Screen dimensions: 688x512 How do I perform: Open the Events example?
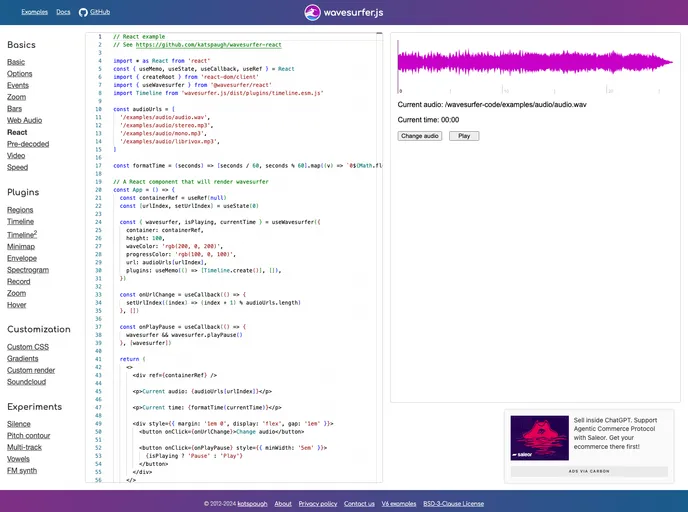click(x=18, y=86)
